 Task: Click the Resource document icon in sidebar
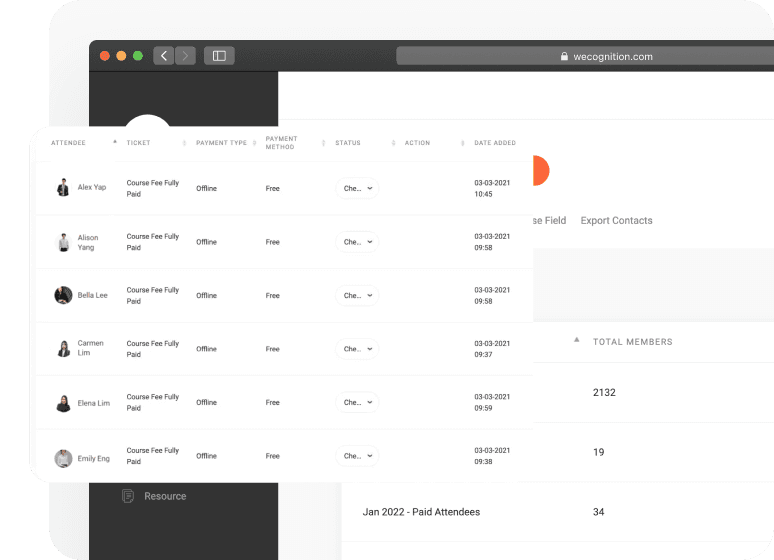[128, 496]
